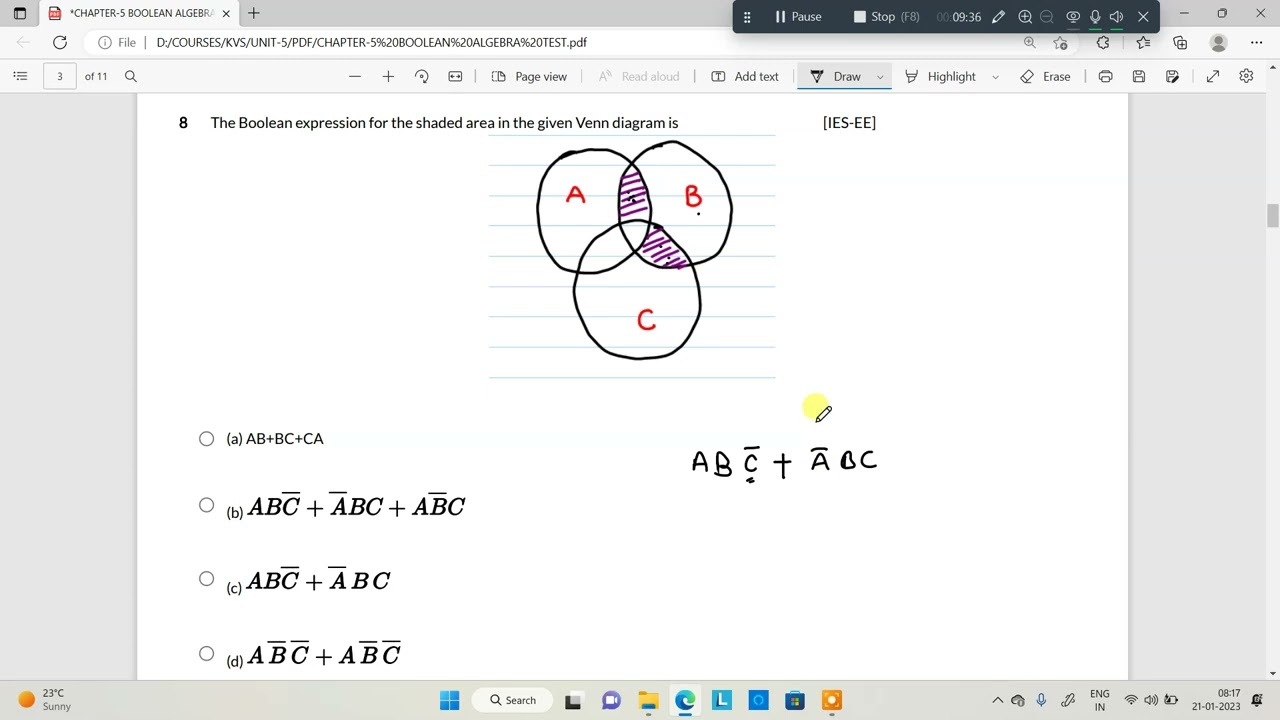Viewport: 1280px width, 720px height.
Task: Open Microsoft Store from the taskbar
Action: 795,700
